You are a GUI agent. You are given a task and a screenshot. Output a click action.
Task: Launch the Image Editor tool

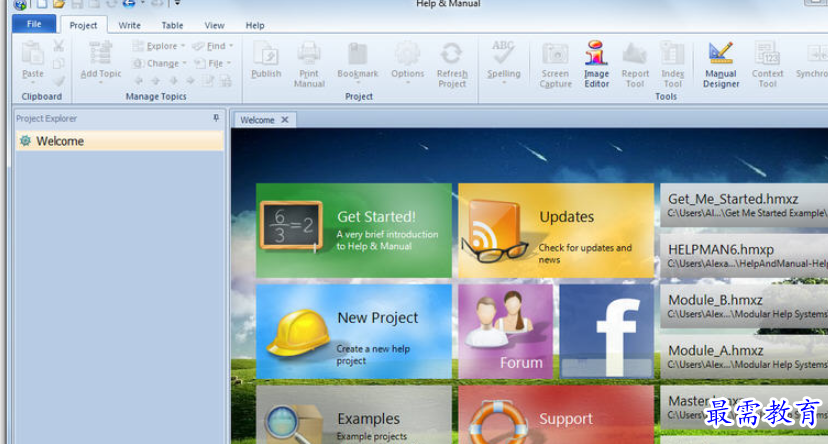click(x=596, y=64)
